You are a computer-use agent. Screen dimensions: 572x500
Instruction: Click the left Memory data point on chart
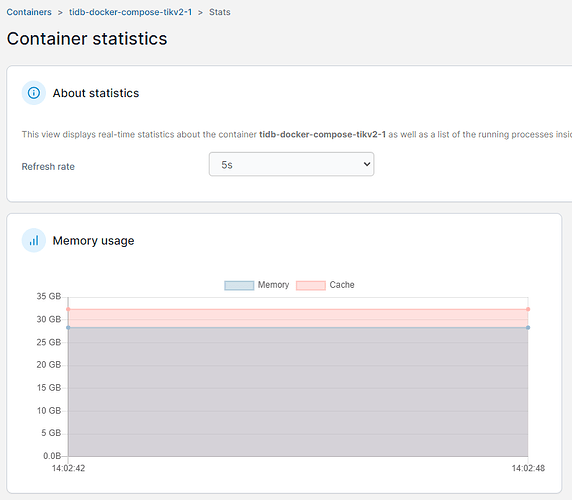[68, 327]
